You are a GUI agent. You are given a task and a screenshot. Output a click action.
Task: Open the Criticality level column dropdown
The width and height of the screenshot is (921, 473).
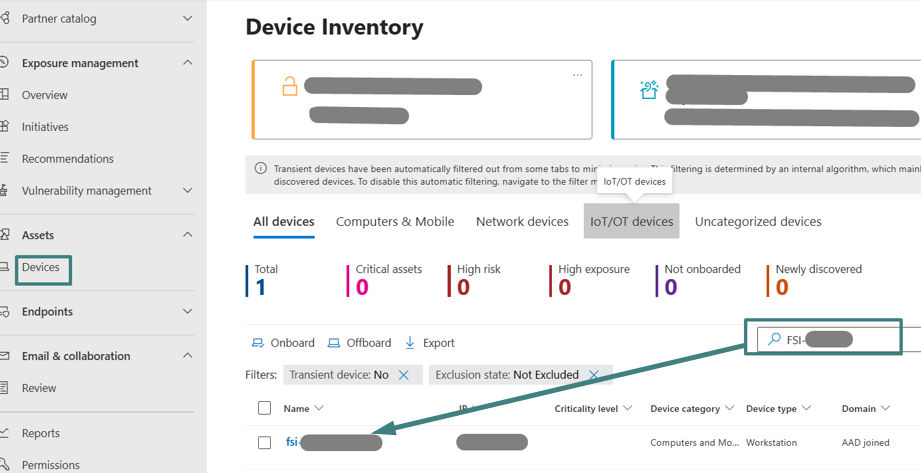(628, 409)
